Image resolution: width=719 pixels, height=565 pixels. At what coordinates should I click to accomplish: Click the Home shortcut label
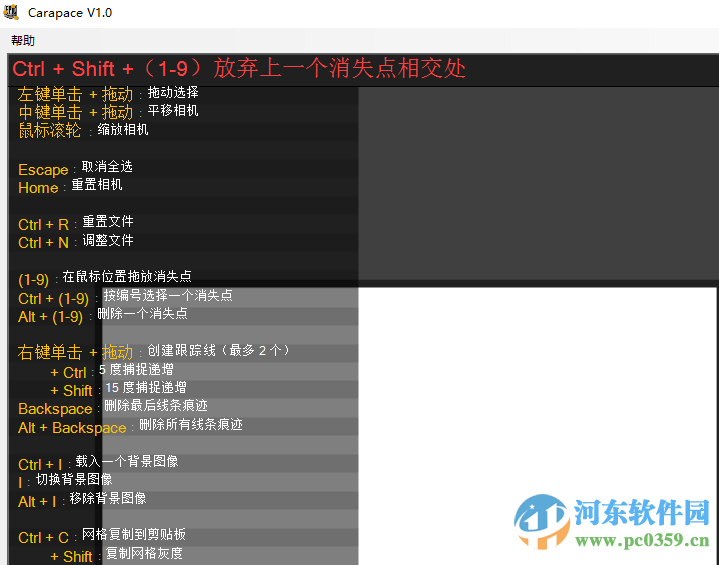click(38, 188)
